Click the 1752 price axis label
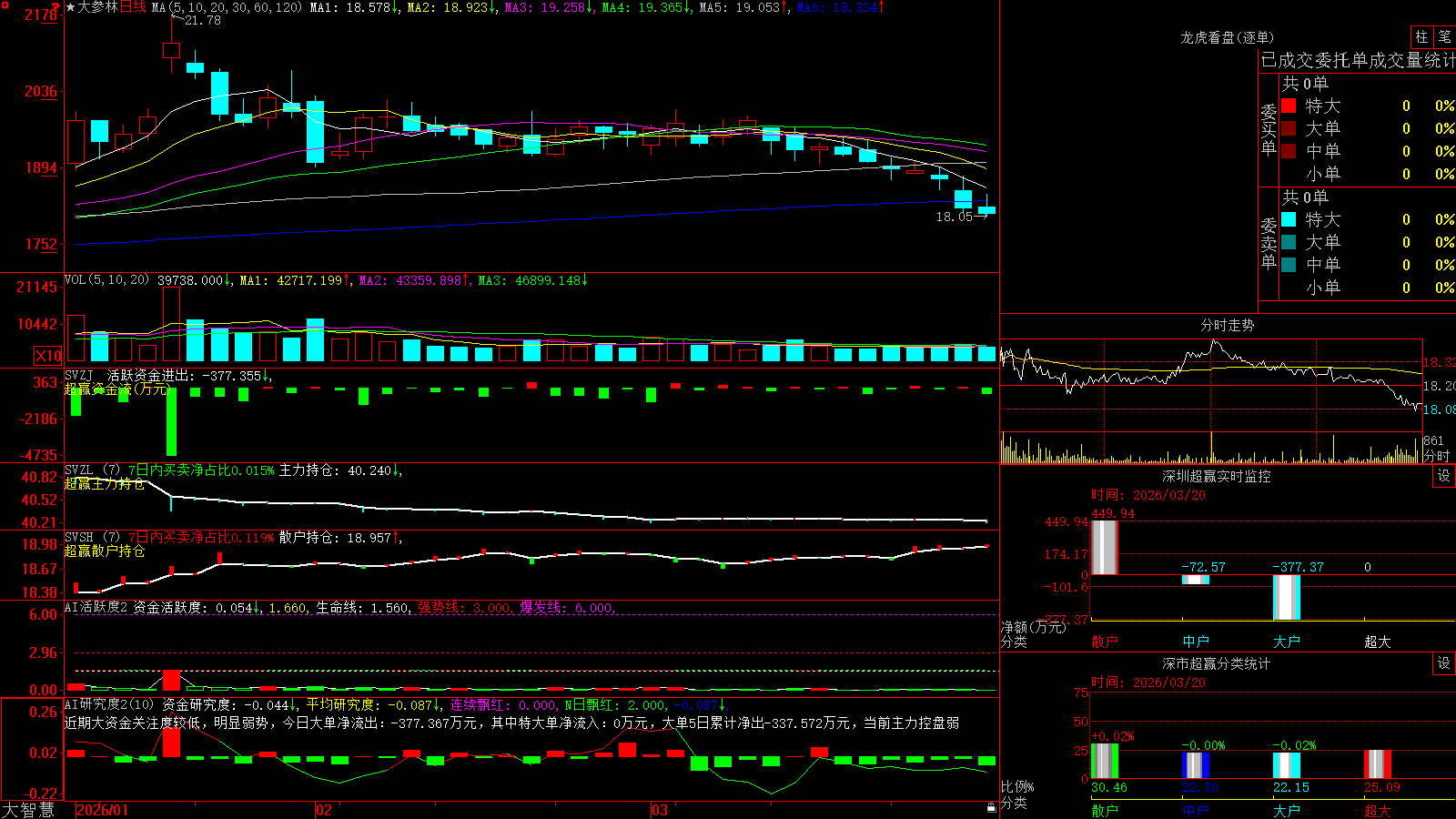The width and height of the screenshot is (1456, 819). [x=41, y=244]
